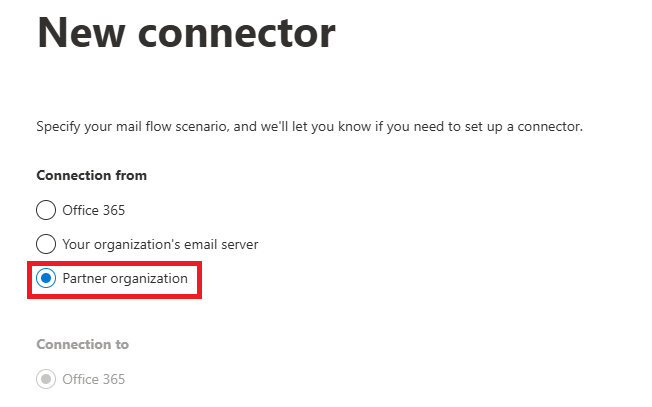This screenshot has width=652, height=407.
Task: Click "organization" in the Partner organization option
Action: coord(150,278)
